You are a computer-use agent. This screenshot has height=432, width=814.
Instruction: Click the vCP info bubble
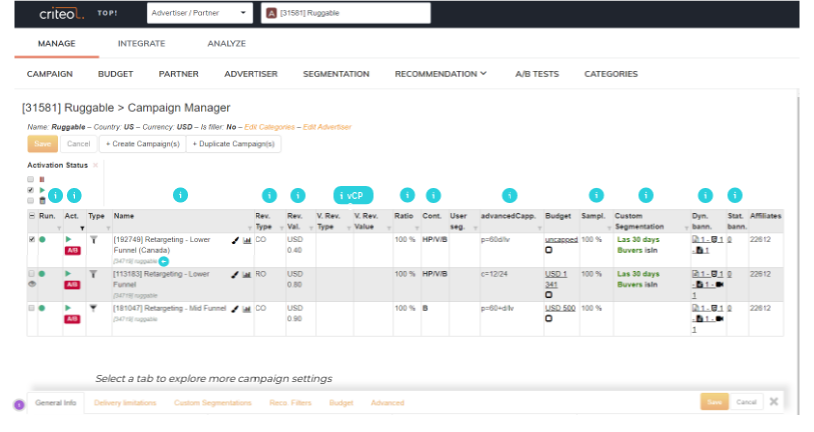(353, 195)
